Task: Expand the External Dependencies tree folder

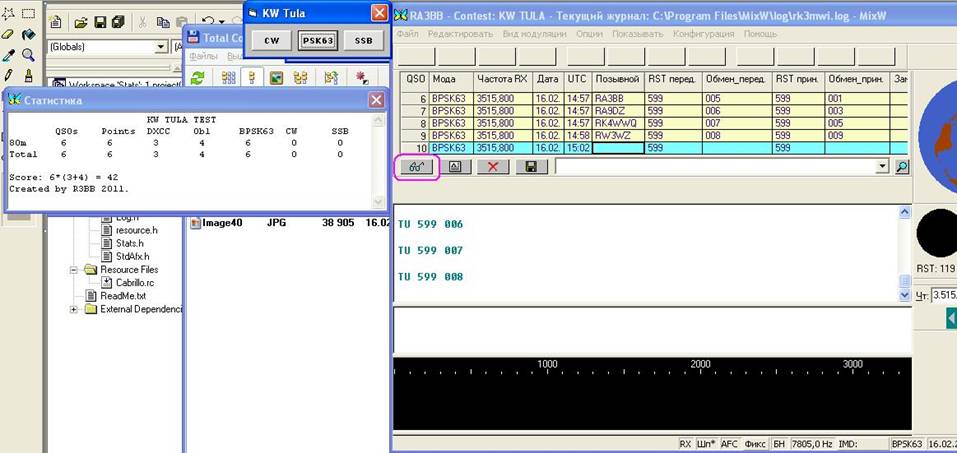Action: pyautogui.click(x=74, y=309)
